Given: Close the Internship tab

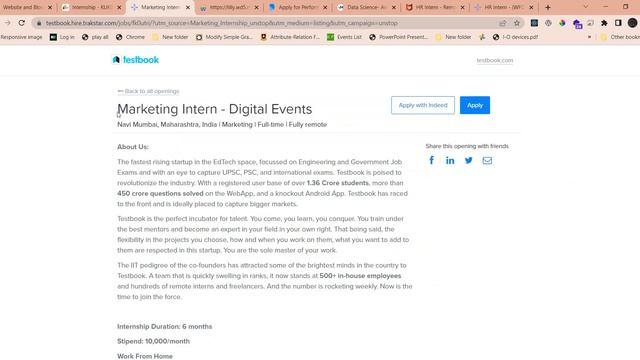Looking at the screenshot, I should click(x=119, y=7).
